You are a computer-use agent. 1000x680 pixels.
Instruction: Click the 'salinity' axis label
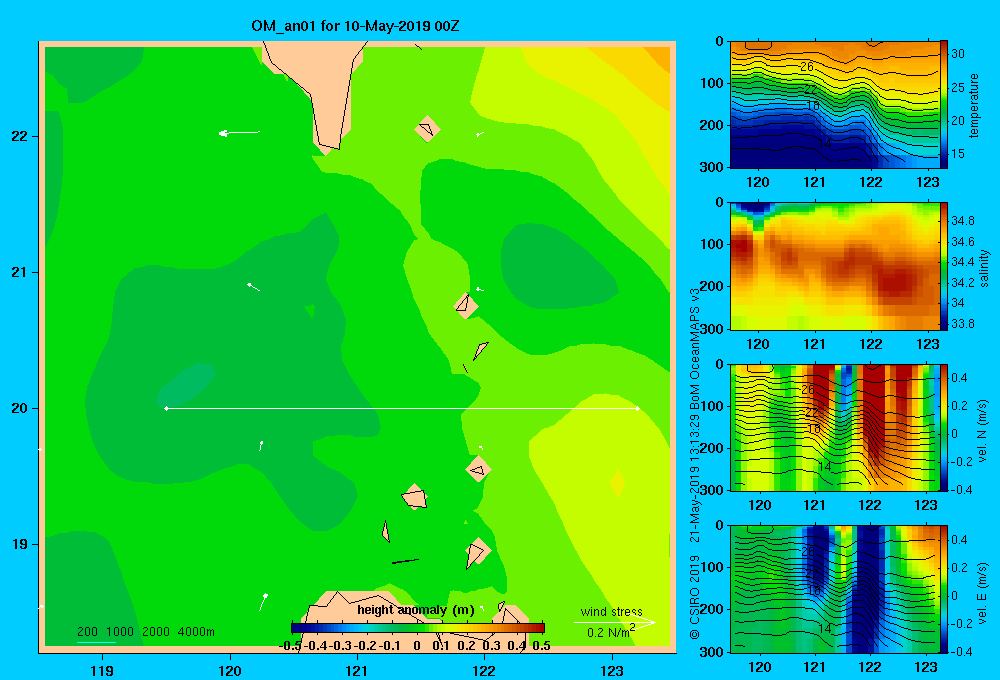[985, 267]
